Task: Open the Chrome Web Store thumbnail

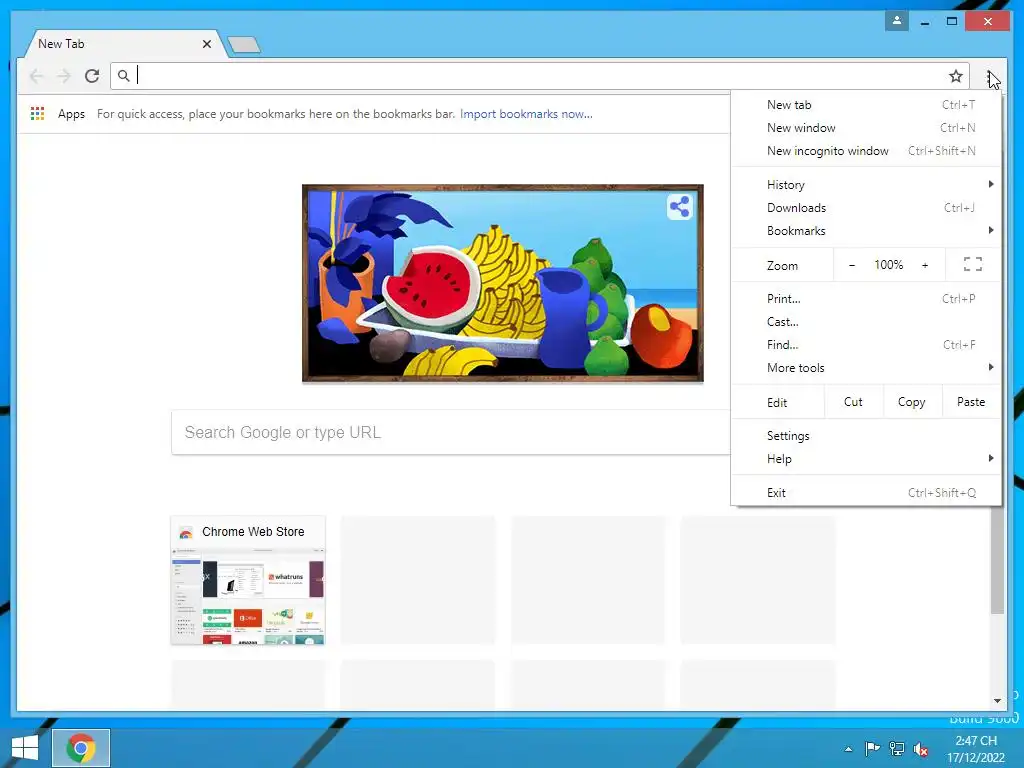Action: click(248, 580)
